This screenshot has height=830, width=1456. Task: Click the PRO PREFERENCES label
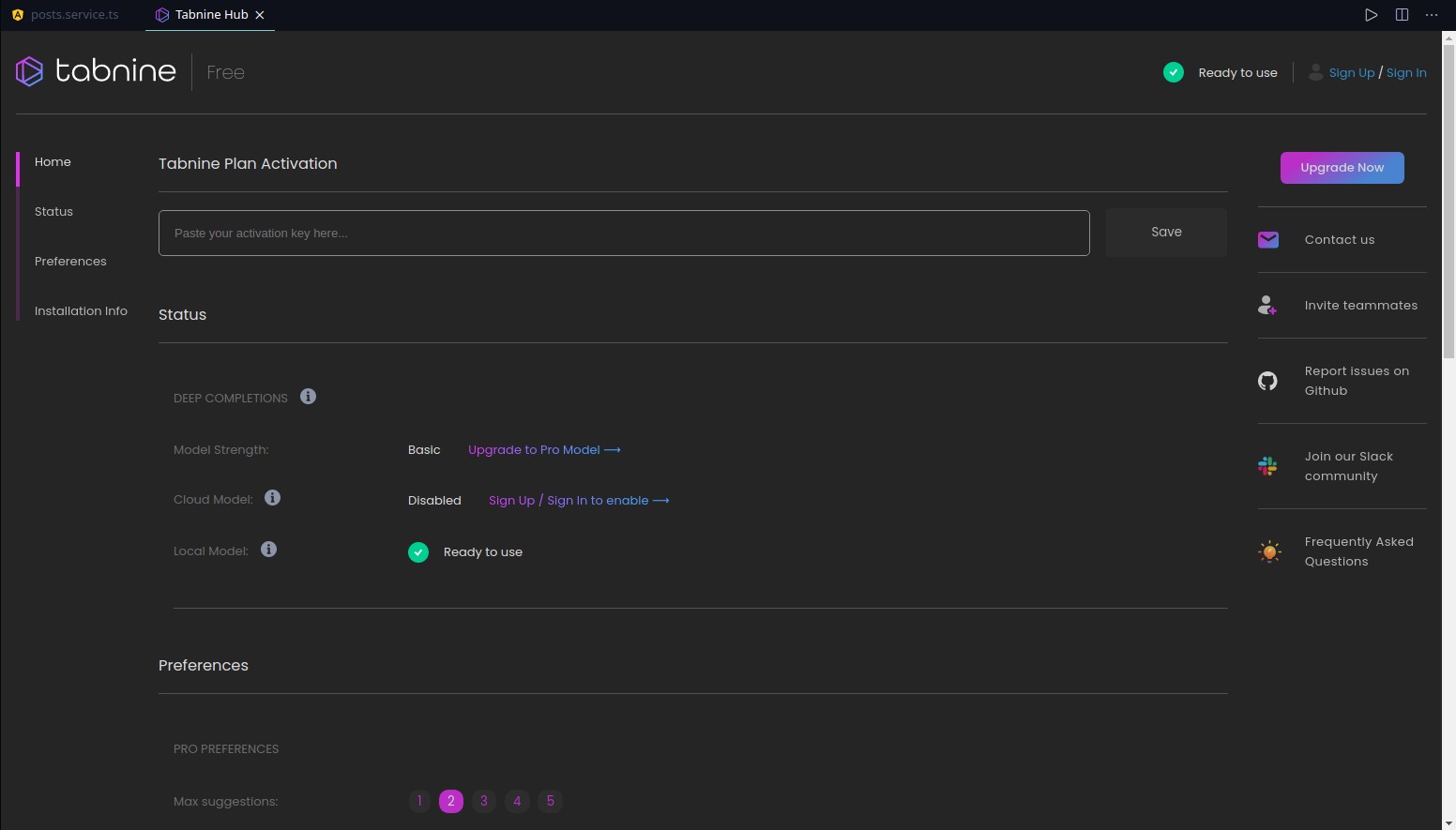(x=226, y=749)
